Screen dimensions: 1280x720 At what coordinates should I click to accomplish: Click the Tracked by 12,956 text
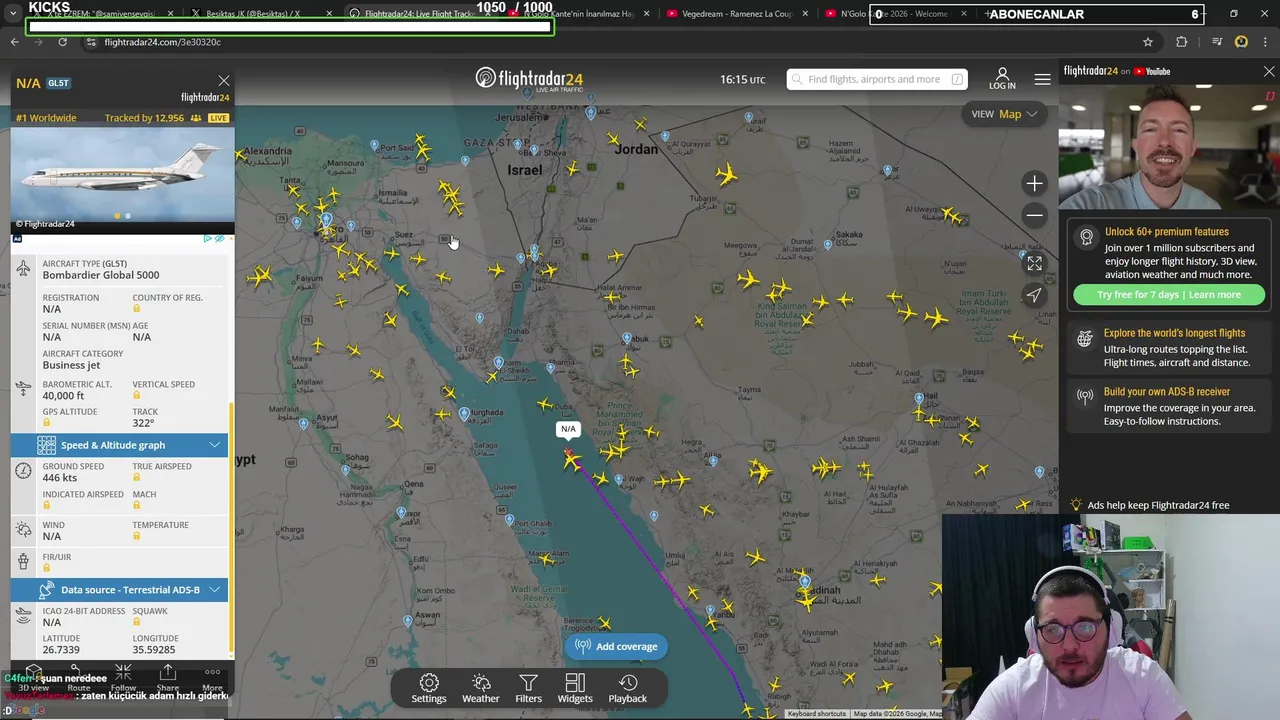[x=144, y=118]
